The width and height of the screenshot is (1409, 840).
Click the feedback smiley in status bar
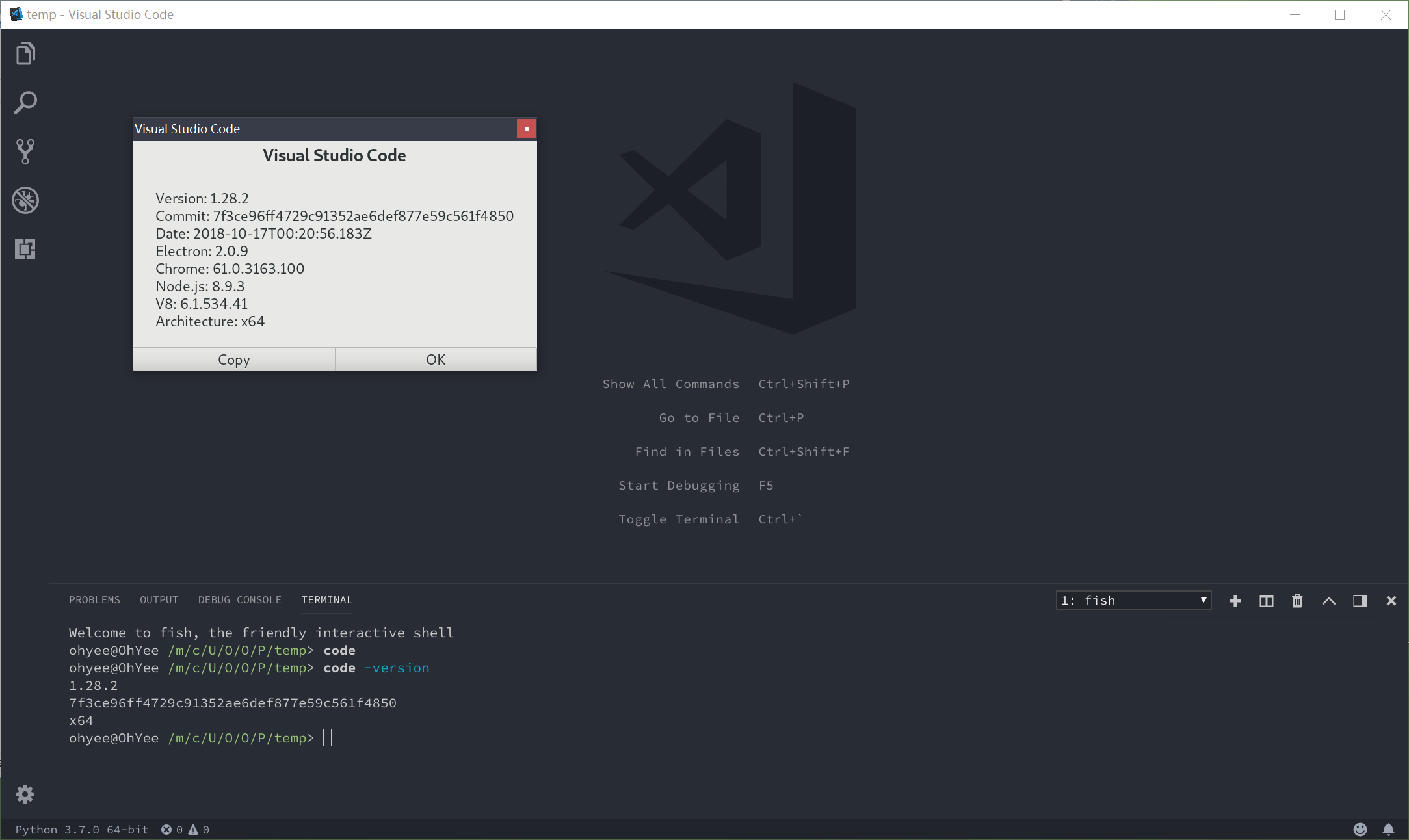[x=1360, y=829]
